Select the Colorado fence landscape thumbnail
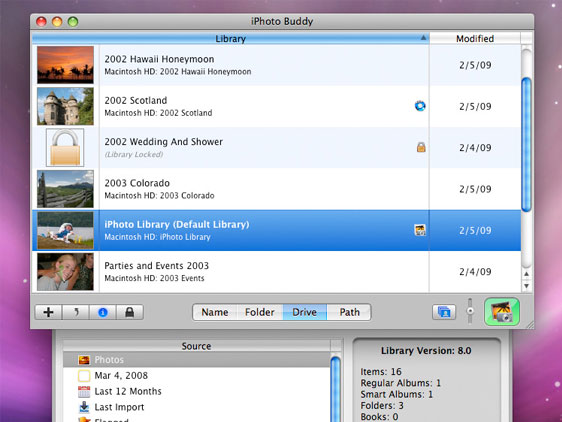 (x=65, y=189)
